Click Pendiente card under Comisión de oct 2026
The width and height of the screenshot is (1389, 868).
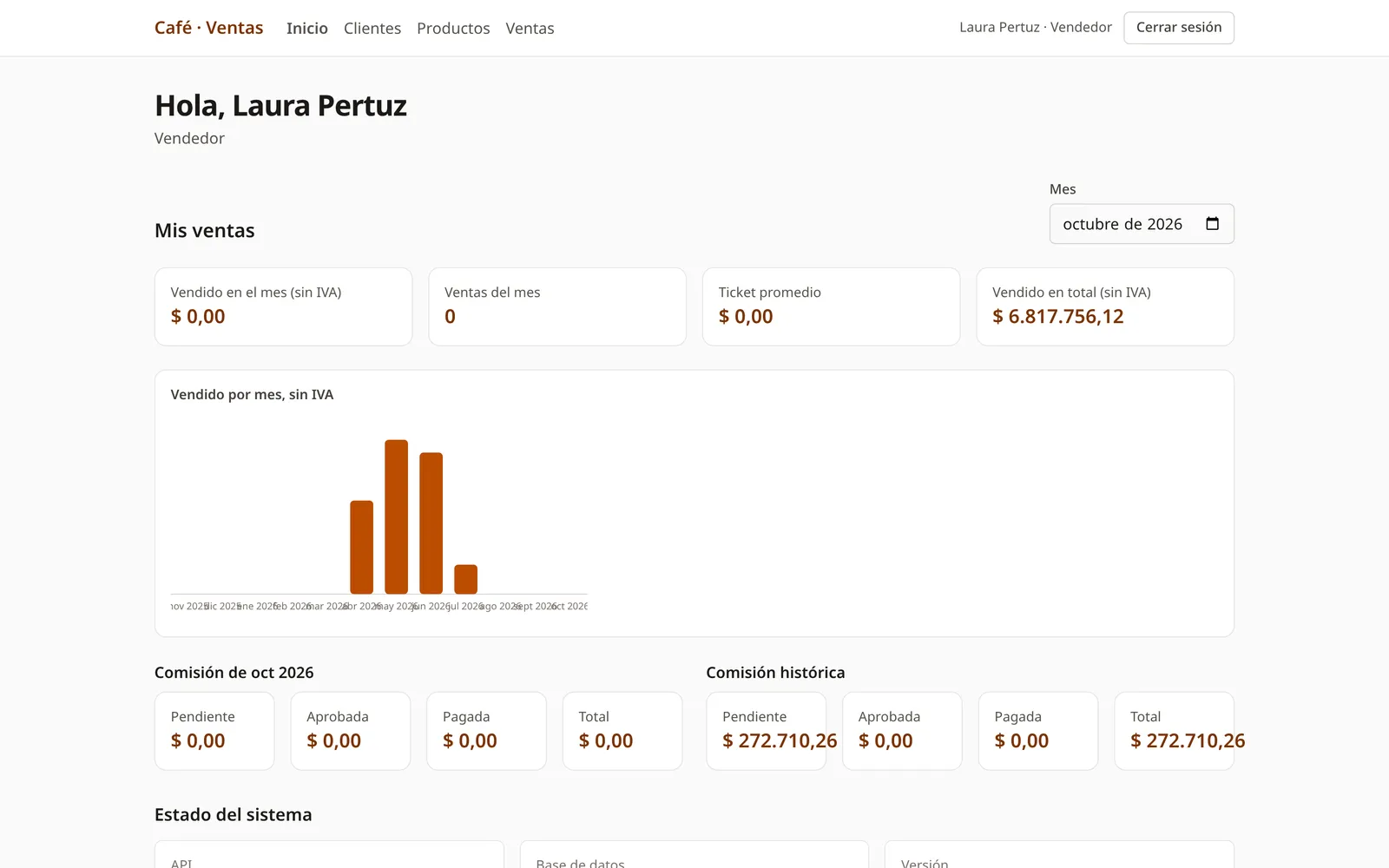click(214, 731)
